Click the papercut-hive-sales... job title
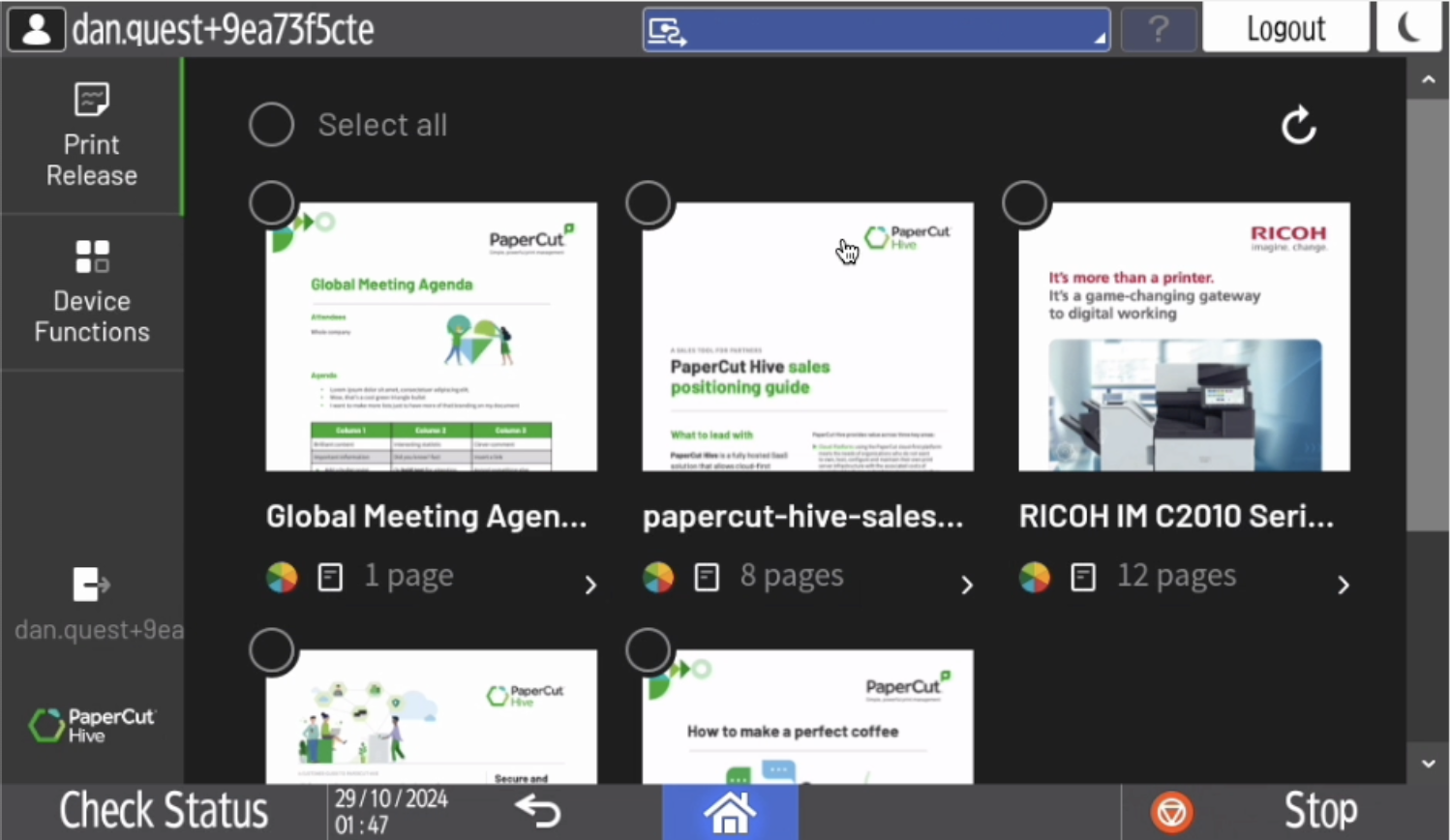 pyautogui.click(x=803, y=517)
